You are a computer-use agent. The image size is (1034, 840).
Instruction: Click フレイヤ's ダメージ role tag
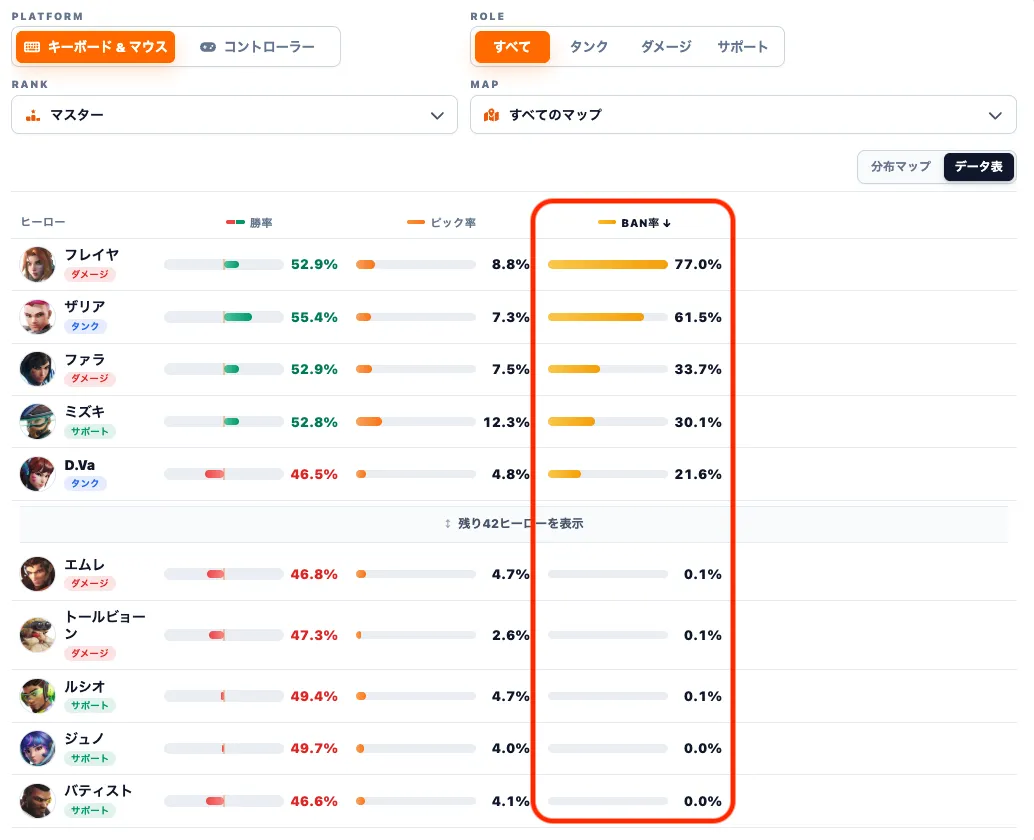tap(90, 274)
